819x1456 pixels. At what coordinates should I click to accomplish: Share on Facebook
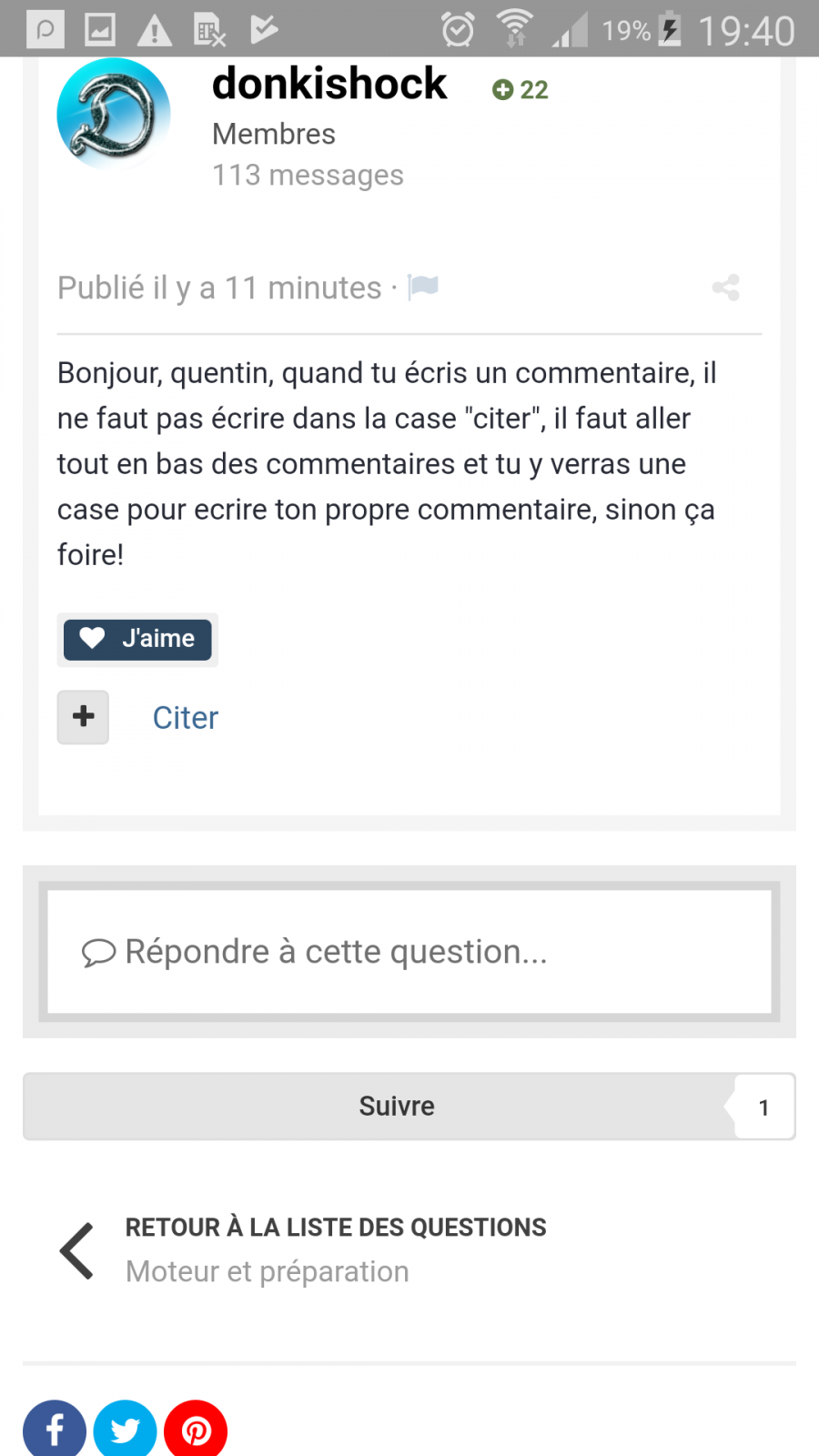[x=55, y=1431]
